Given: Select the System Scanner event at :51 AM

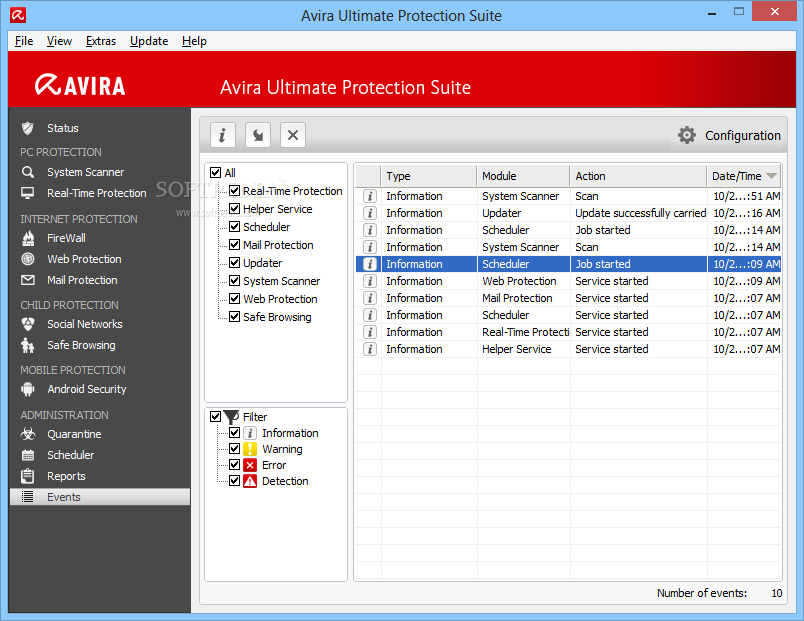Looking at the screenshot, I should 568,196.
